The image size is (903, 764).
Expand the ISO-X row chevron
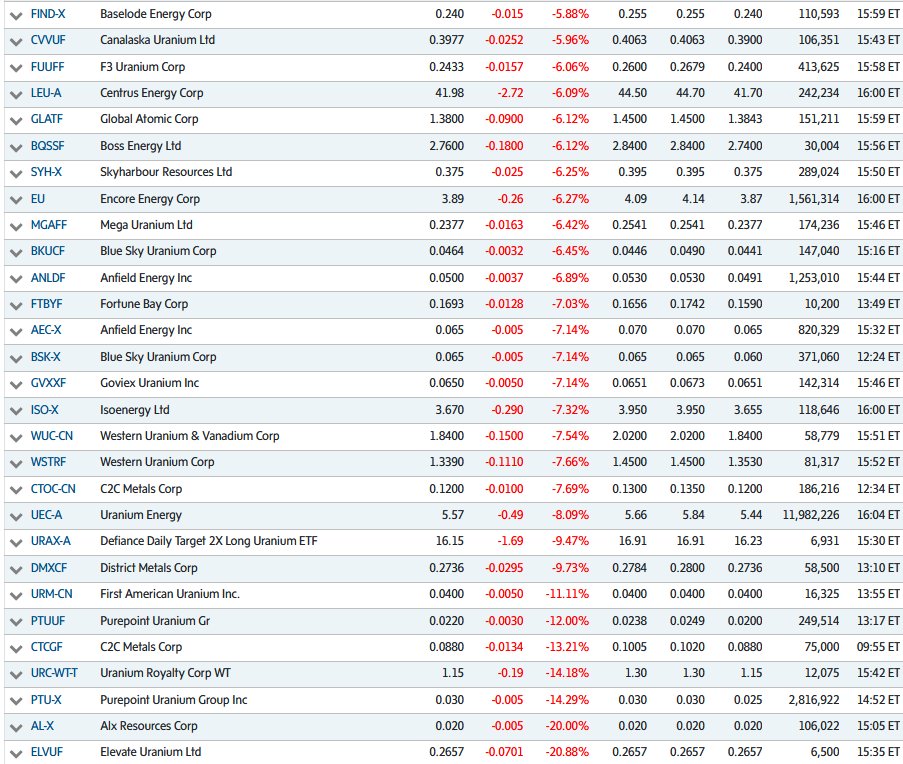(x=16, y=411)
